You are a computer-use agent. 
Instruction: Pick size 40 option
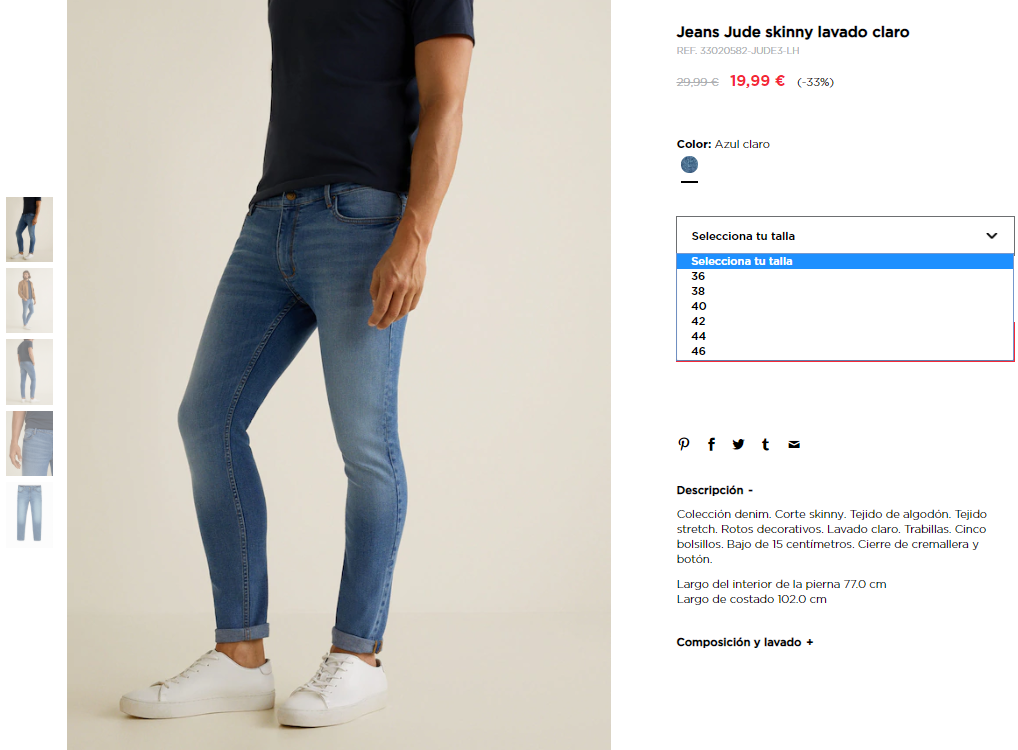click(x=845, y=306)
